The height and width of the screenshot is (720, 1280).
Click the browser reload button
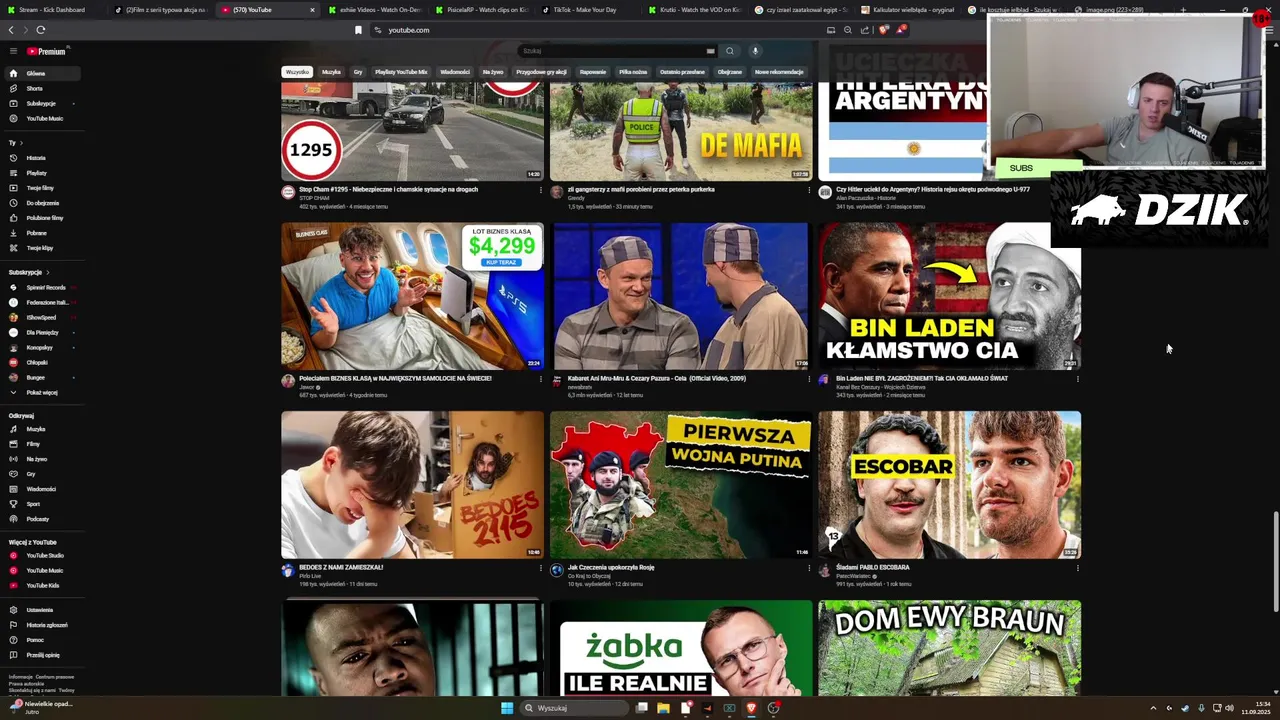(x=41, y=30)
